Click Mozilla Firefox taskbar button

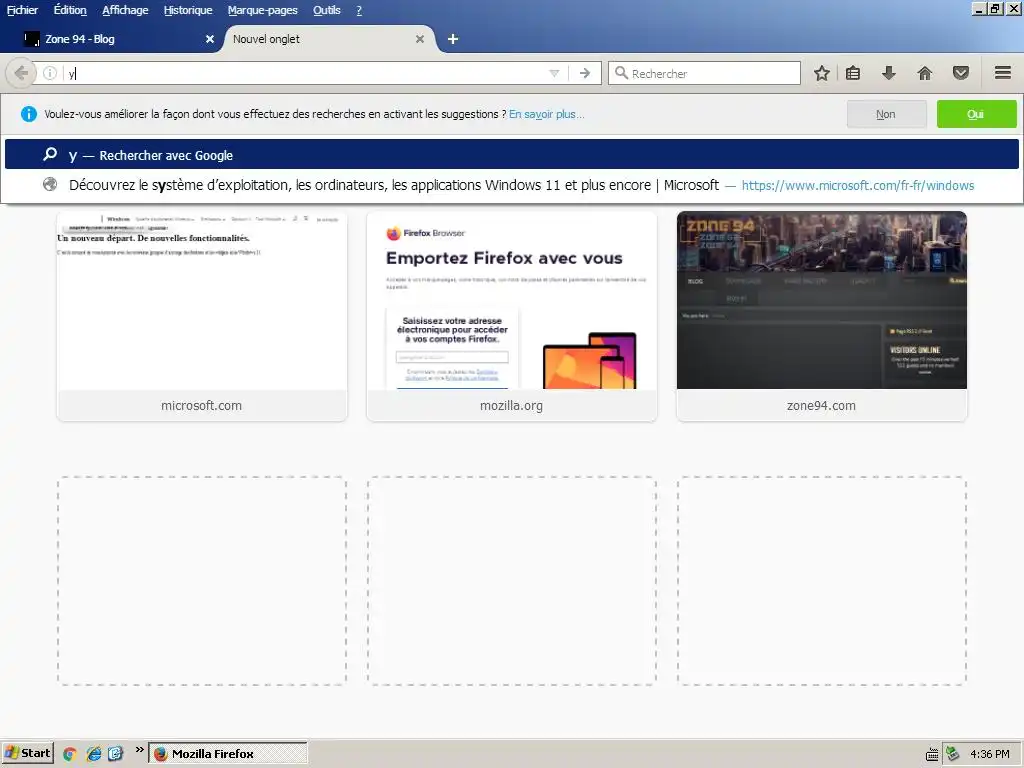tap(228, 754)
